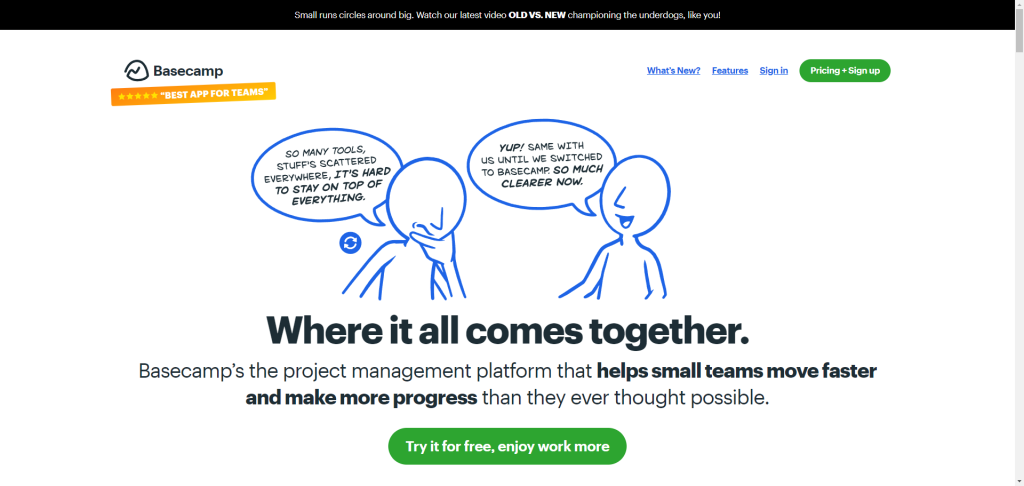Open the What's New? link

[673, 71]
